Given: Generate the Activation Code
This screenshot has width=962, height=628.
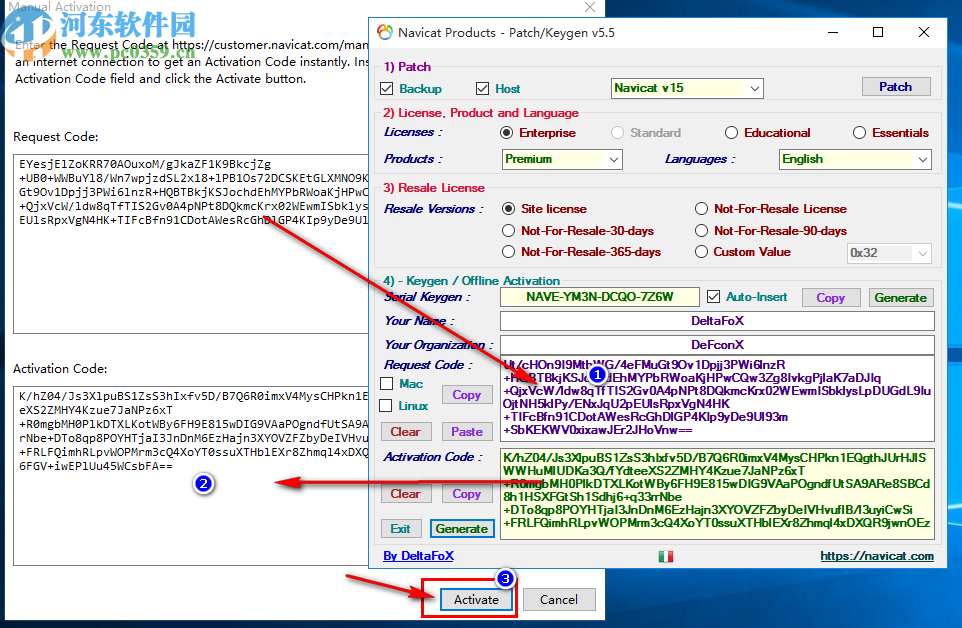Looking at the screenshot, I should (x=462, y=529).
